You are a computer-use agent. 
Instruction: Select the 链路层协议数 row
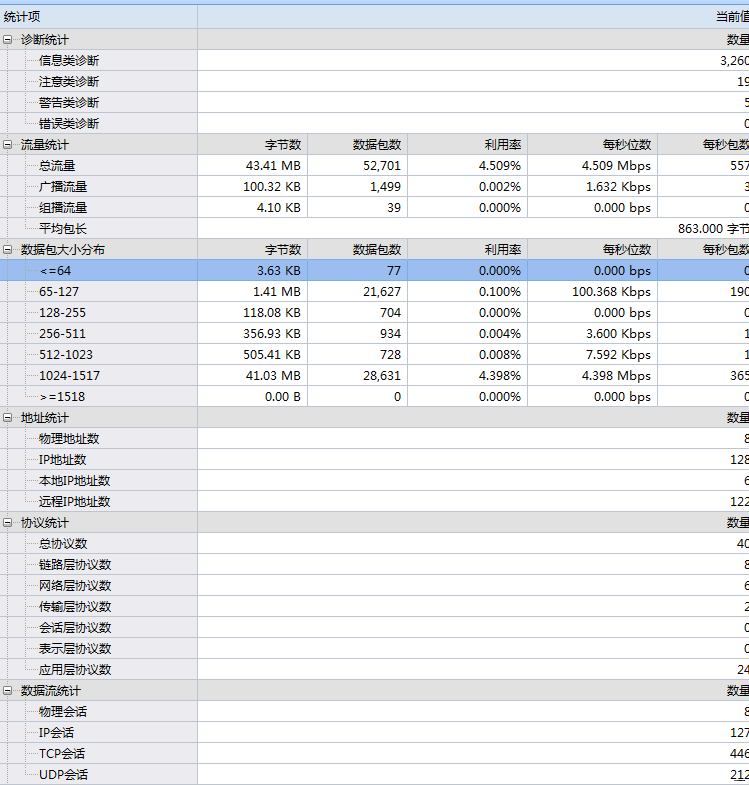click(x=374, y=565)
